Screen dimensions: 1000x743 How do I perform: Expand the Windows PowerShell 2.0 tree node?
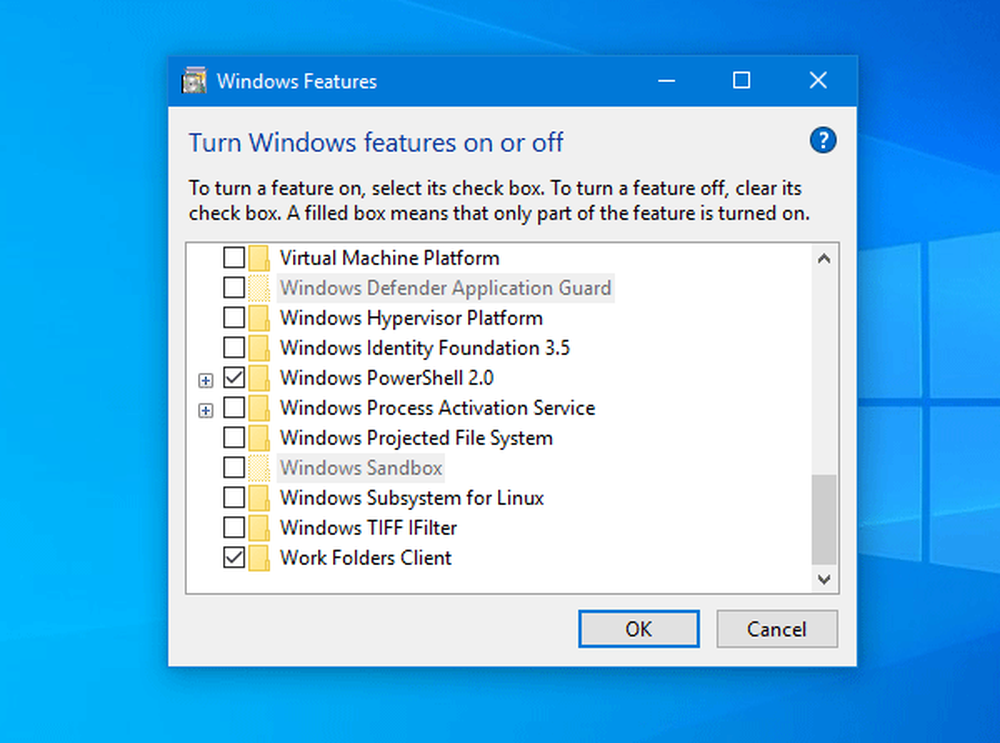205,381
